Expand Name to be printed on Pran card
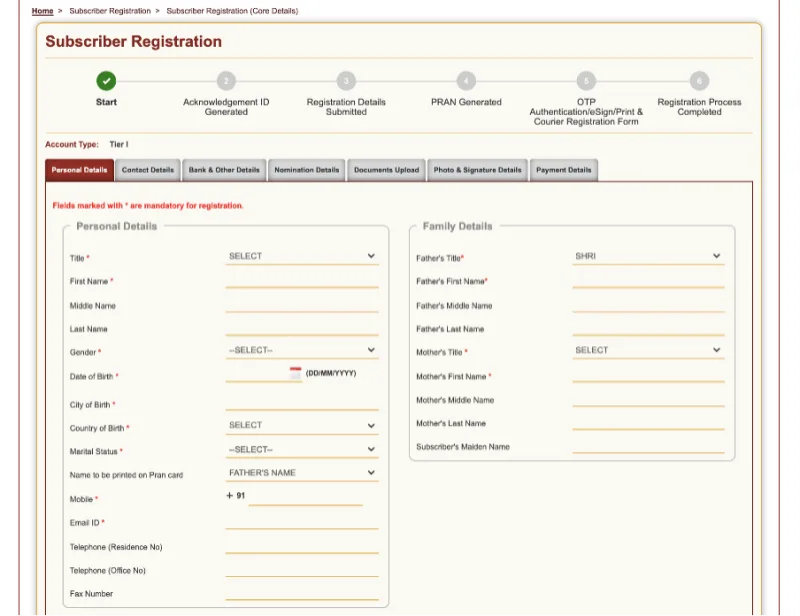This screenshot has width=800, height=616. point(301,473)
